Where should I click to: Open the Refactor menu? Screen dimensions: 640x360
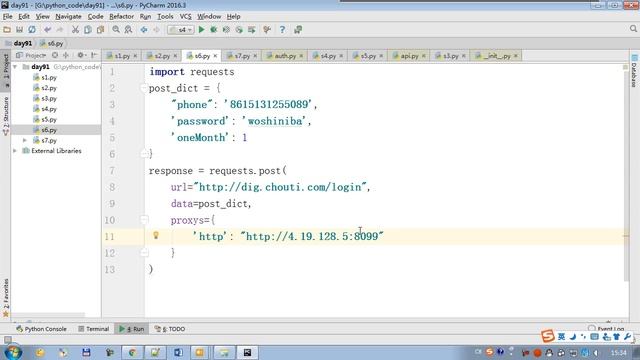[x=121, y=16]
